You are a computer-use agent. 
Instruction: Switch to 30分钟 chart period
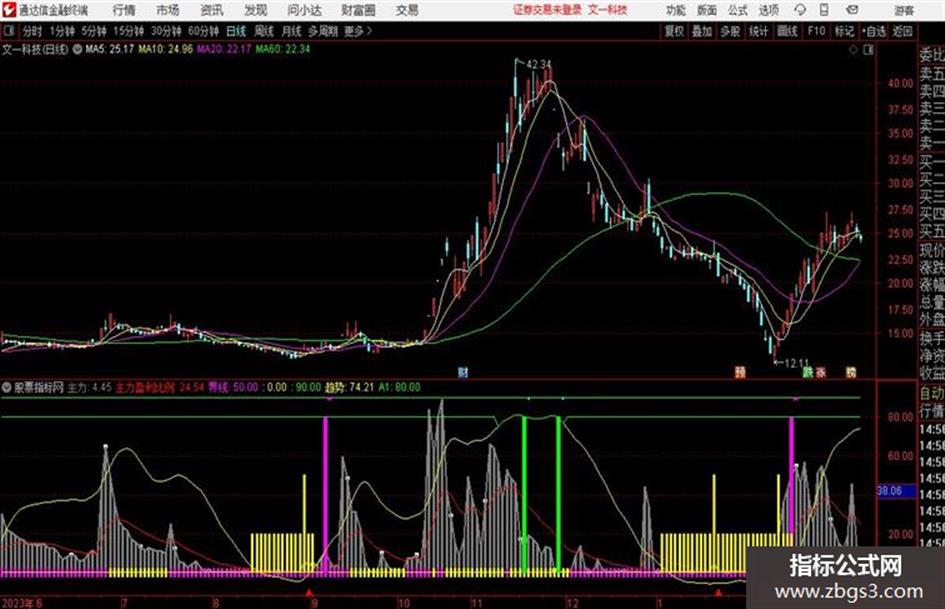(166, 31)
